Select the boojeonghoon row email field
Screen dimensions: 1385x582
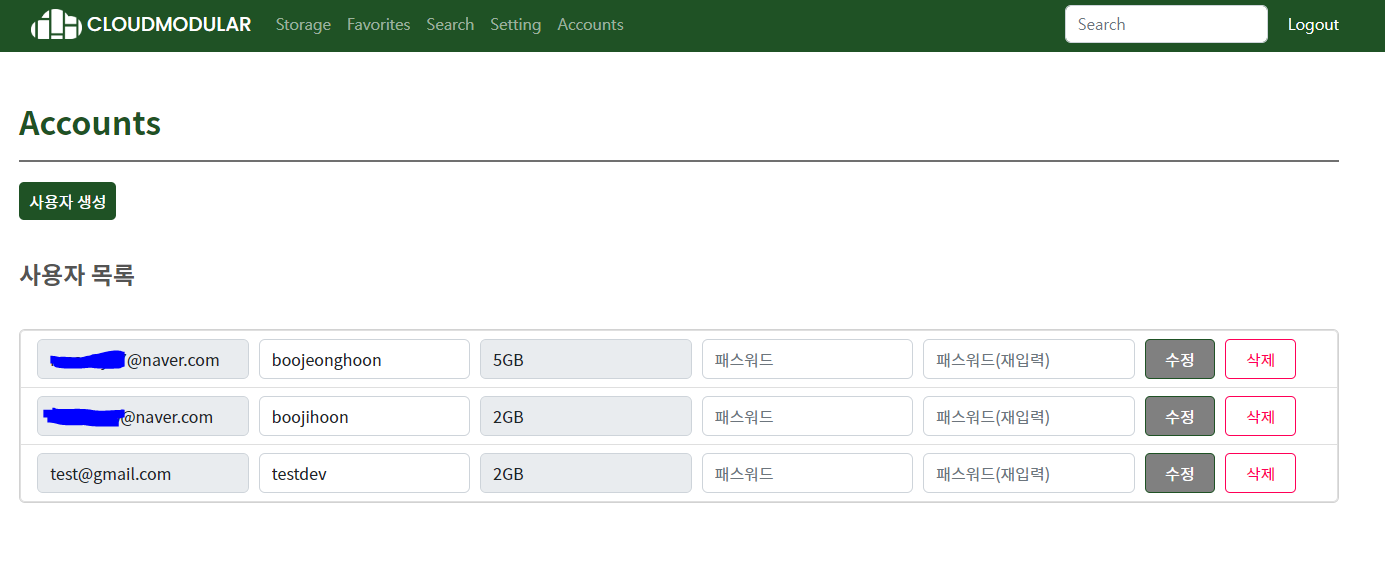[143, 359]
